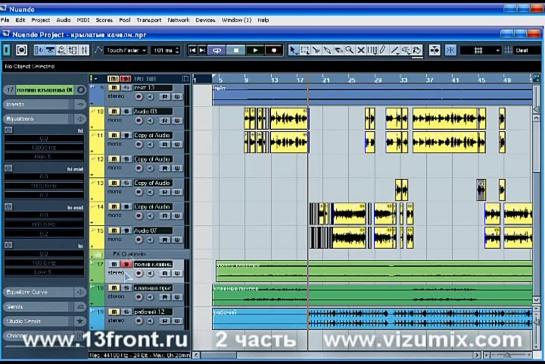Start playback with the Play button
The width and height of the screenshot is (545, 364).
[255, 50]
